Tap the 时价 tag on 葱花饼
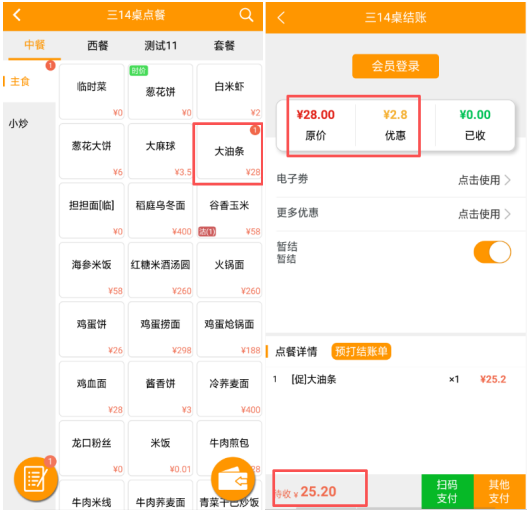Image resolution: width=527 pixels, height=510 pixels. (x=139, y=71)
